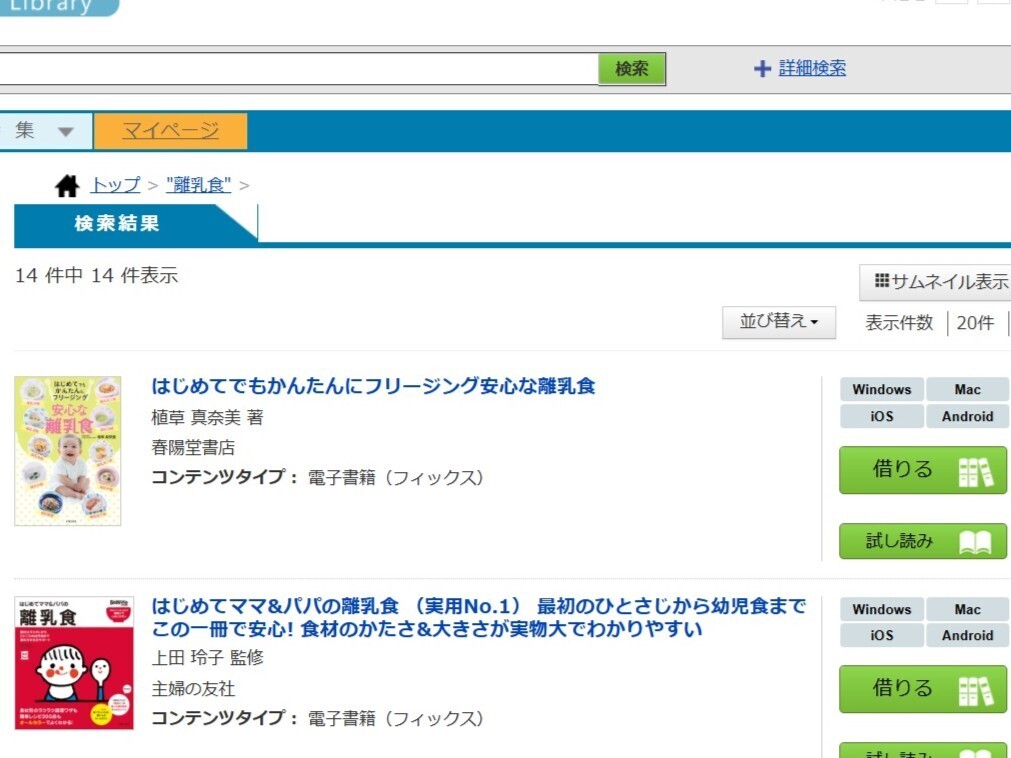Open cover thumbnail of フリージング安心な離乳食
Viewport: 1011px width, 758px height.
click(x=68, y=451)
